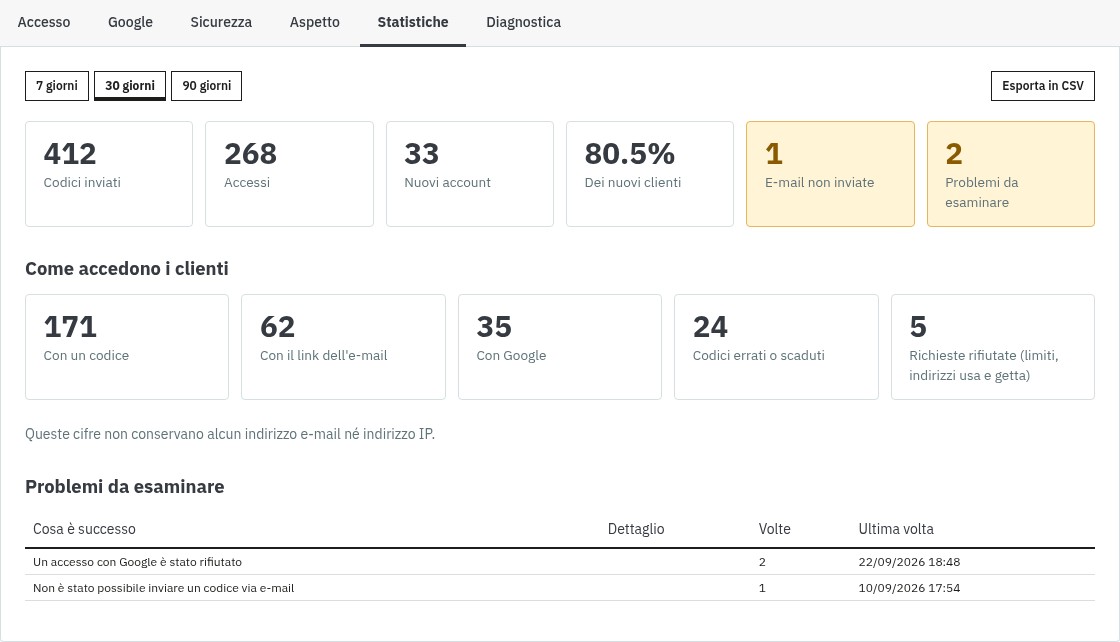Click the Cosa è successo column header
1120x642 pixels.
pos(84,529)
